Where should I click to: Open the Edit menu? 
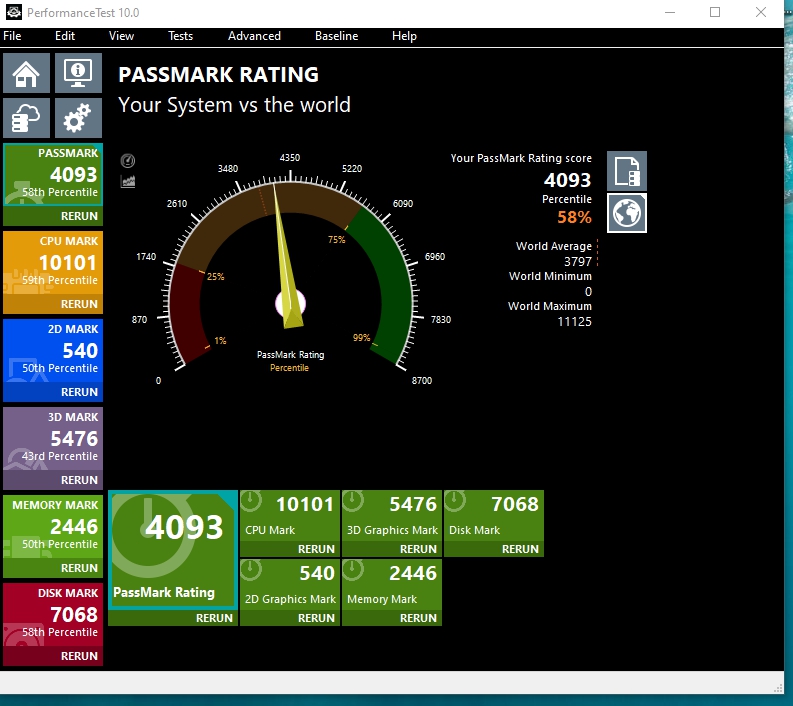(65, 36)
